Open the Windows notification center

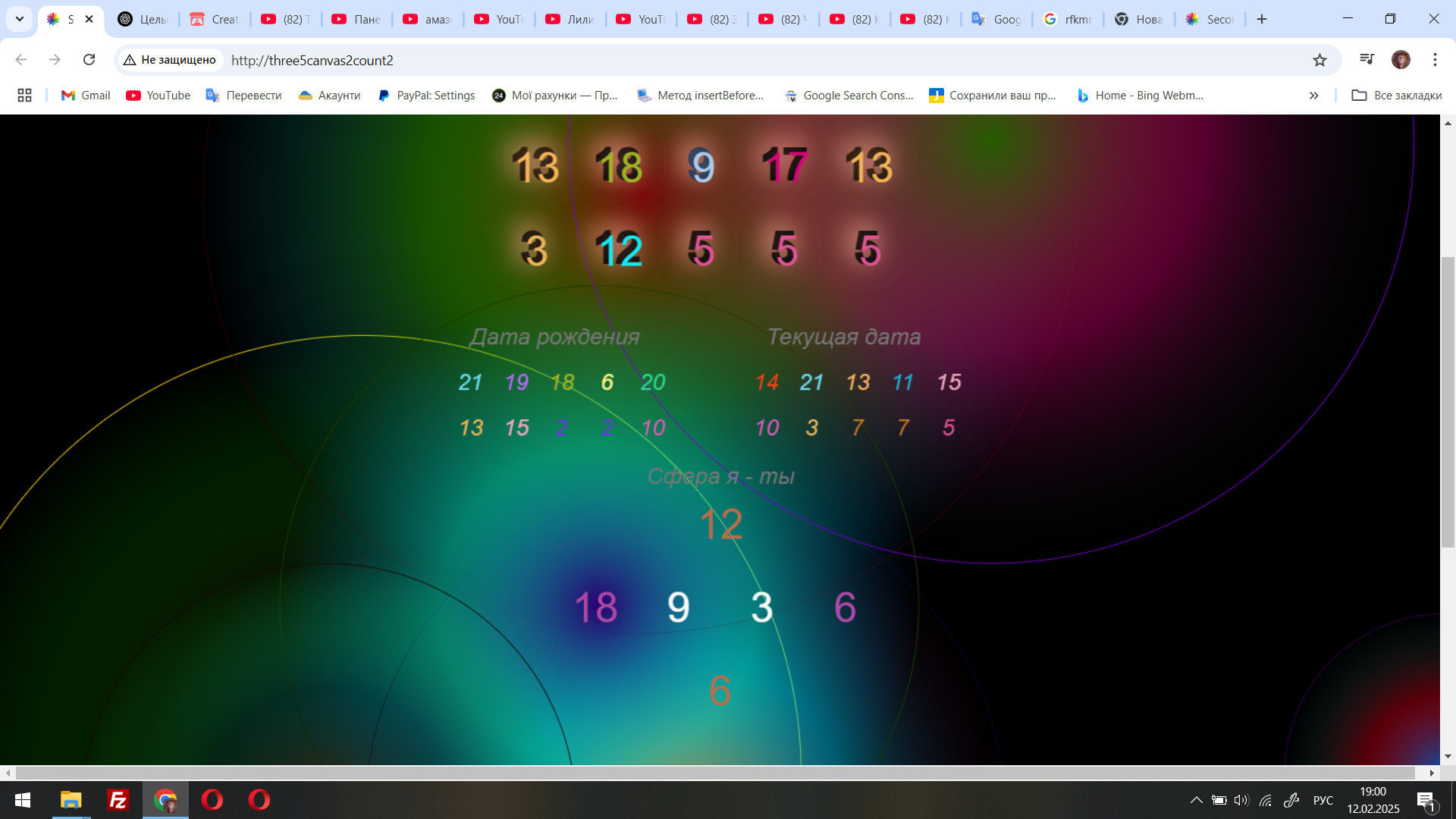tap(1426, 801)
